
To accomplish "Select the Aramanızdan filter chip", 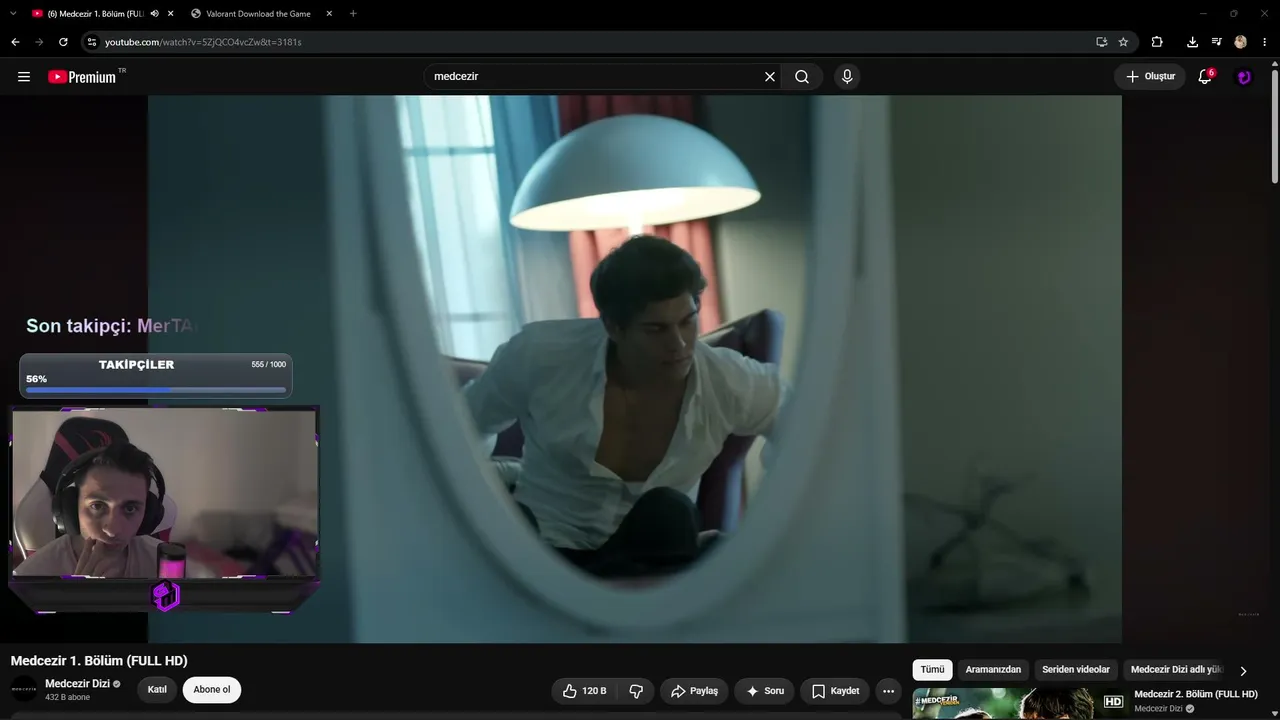I will coord(993,670).
